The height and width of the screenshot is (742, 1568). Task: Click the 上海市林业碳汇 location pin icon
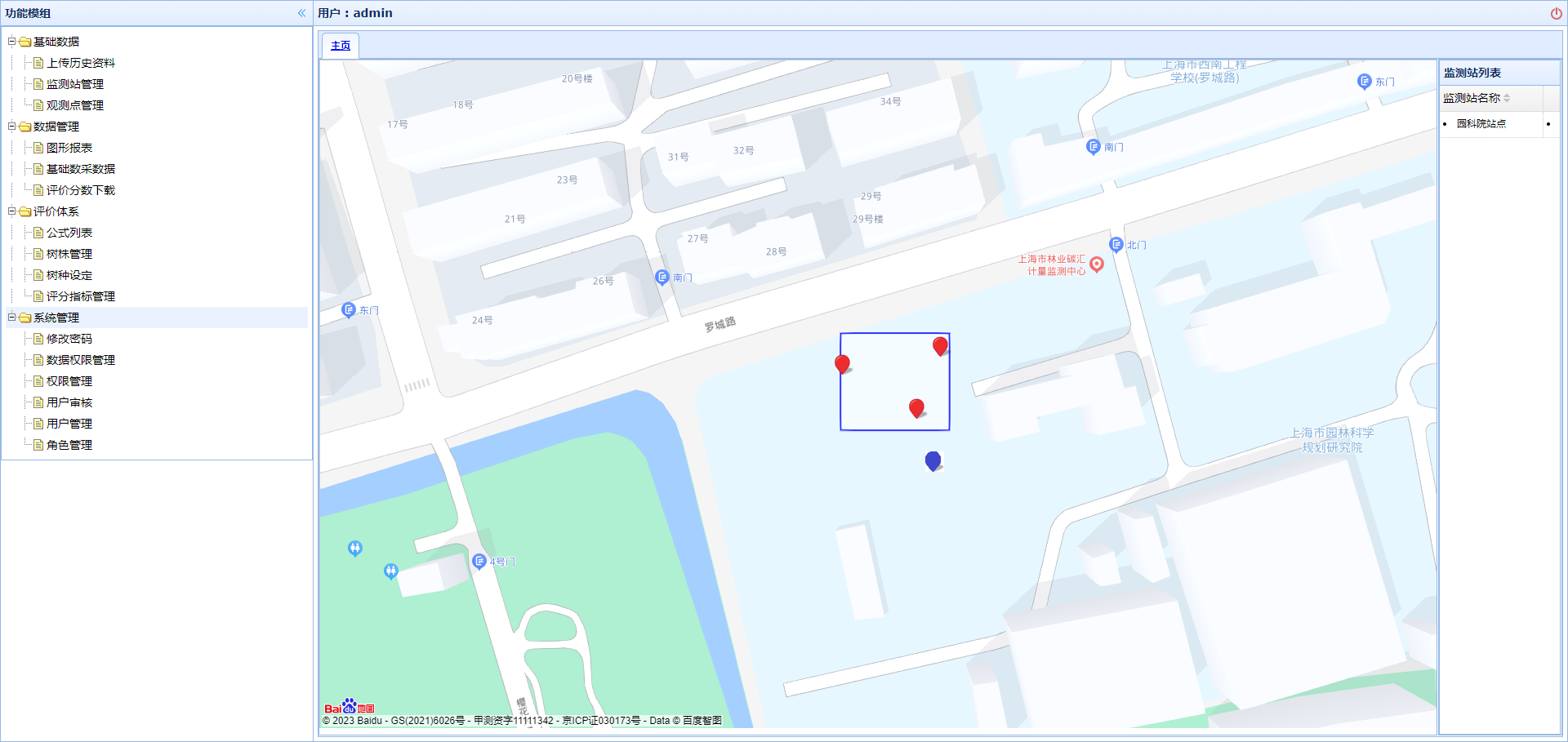click(x=1097, y=264)
